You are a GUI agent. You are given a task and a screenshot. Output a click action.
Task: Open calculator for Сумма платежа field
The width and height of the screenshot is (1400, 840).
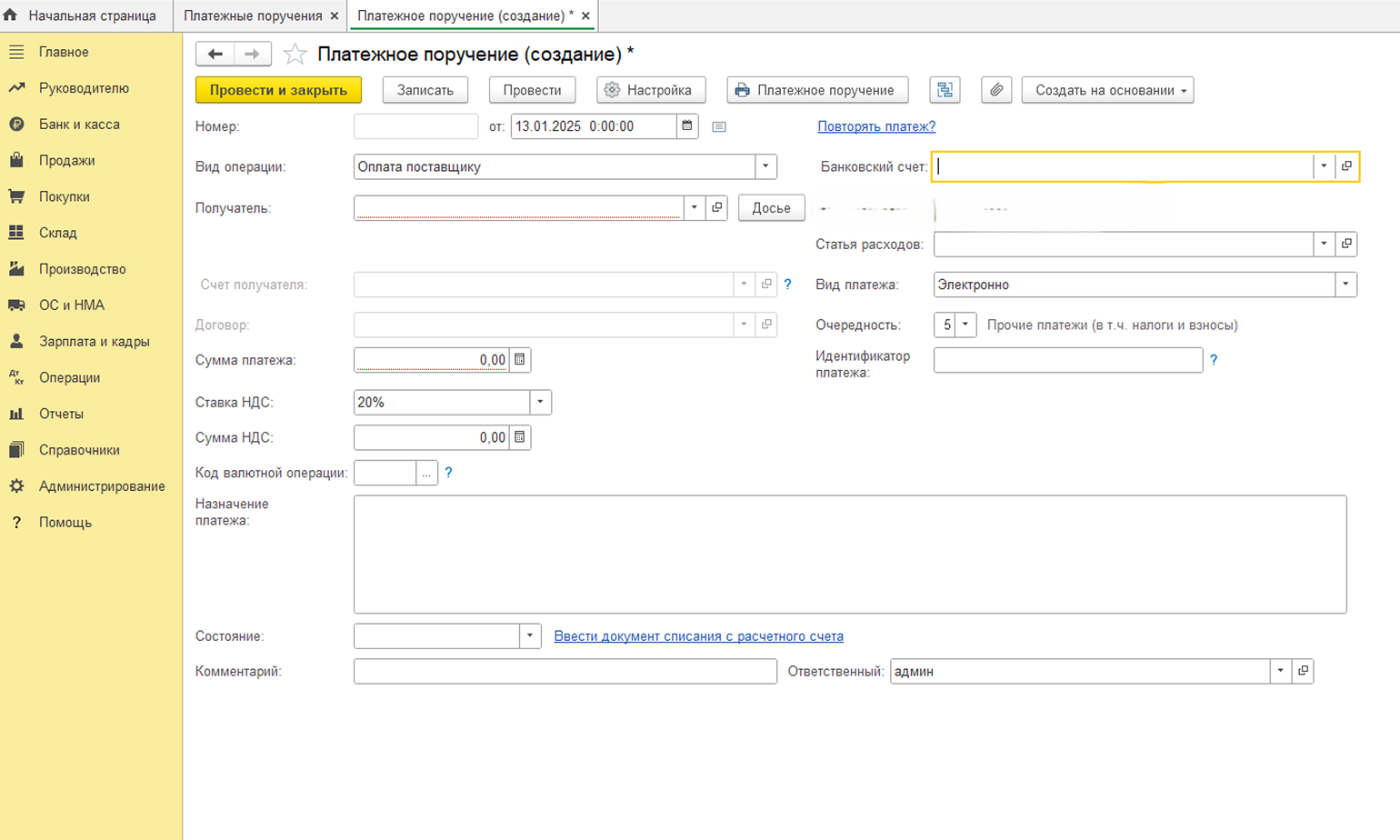tap(520, 360)
